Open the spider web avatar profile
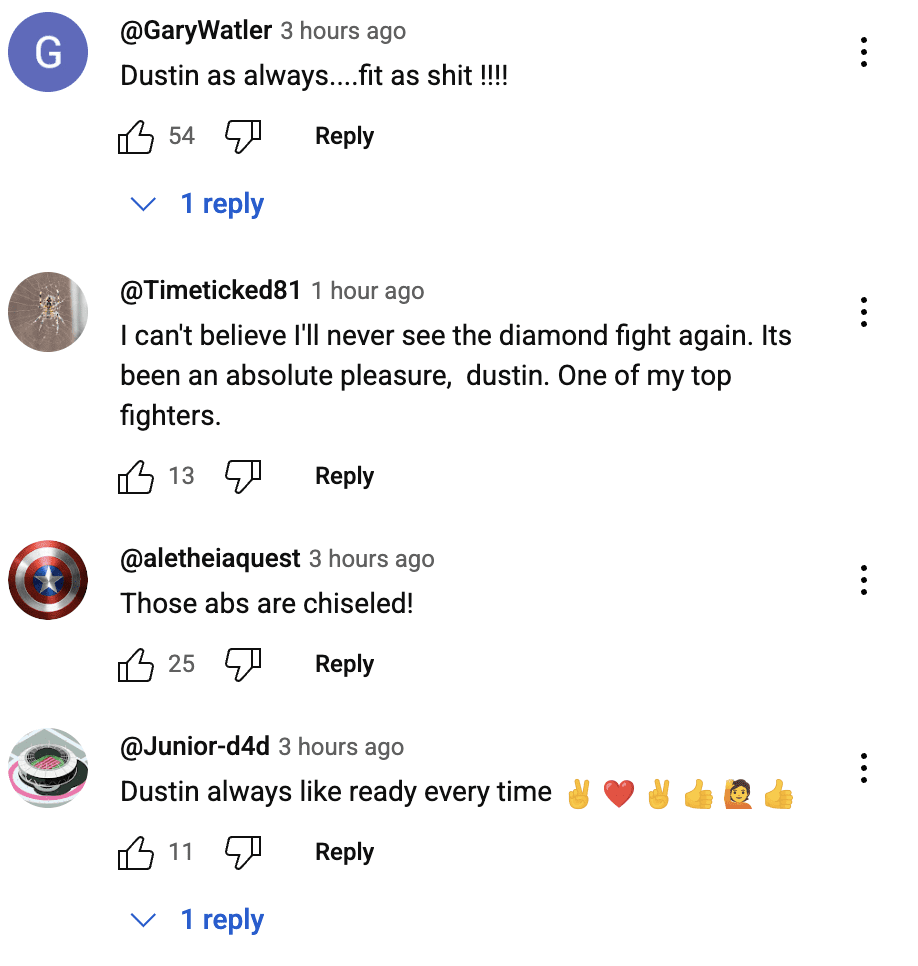Viewport: 918px width, 966px height. coord(48,312)
